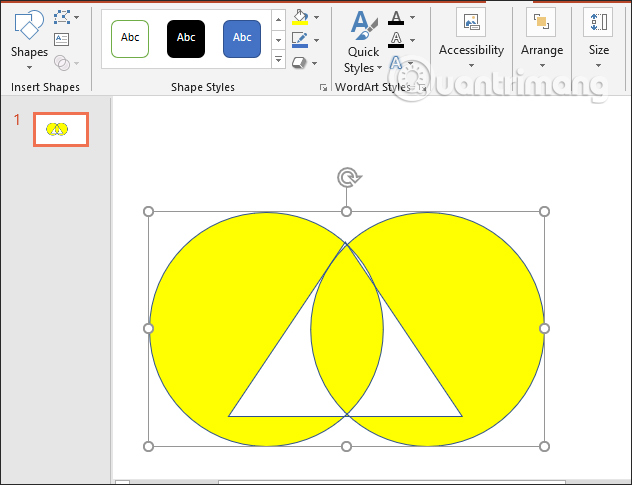Click the Text Effects icon
Image resolution: width=632 pixels, height=485 pixels.
(396, 63)
